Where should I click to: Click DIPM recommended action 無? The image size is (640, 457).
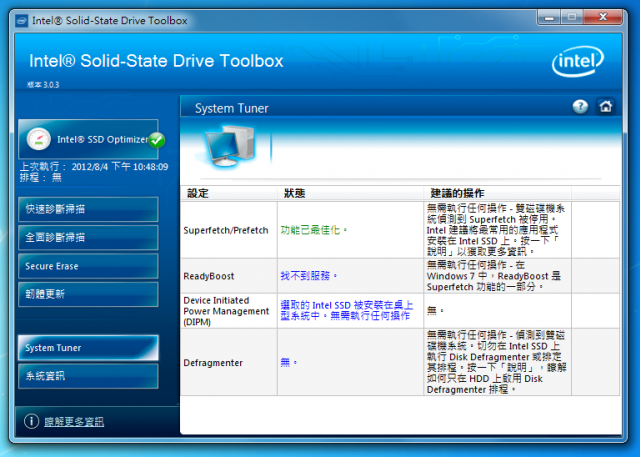point(435,311)
